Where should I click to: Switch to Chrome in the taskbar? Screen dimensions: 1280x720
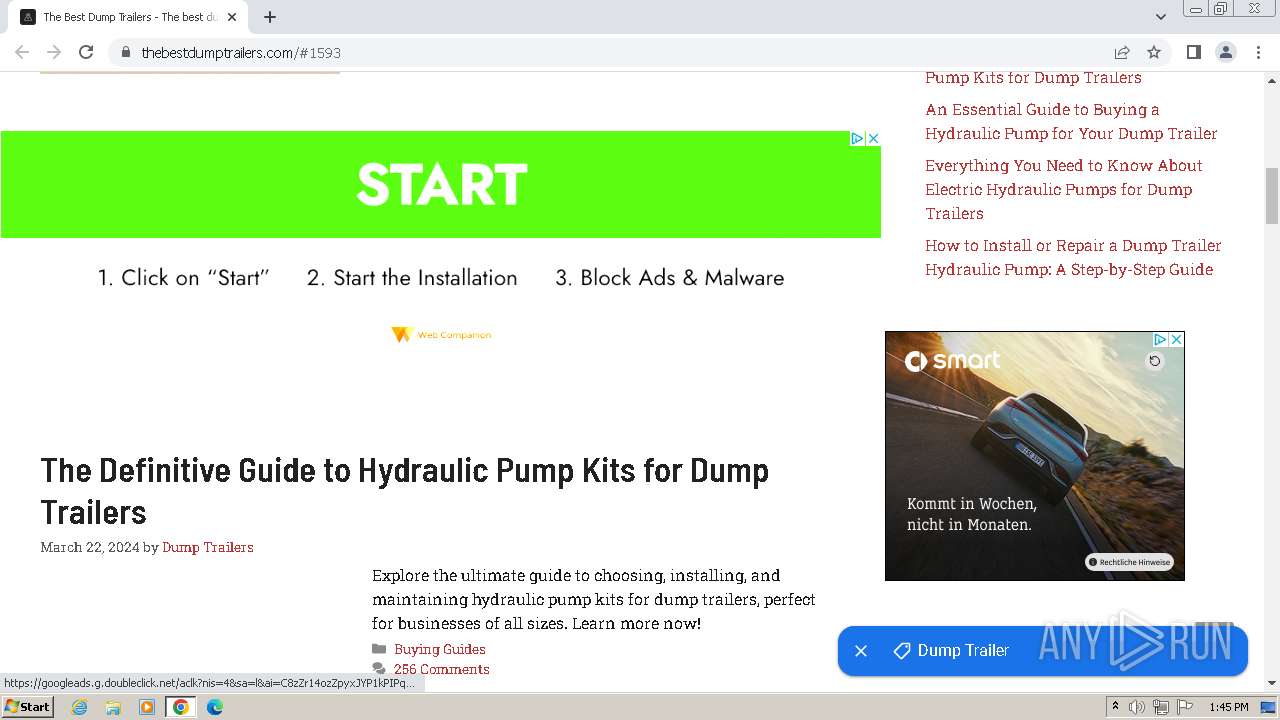click(x=181, y=707)
